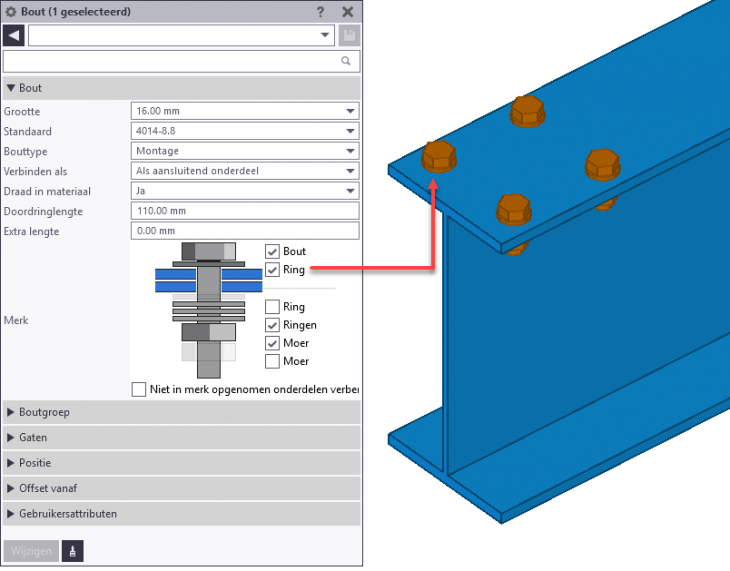Click the property search field
The image size is (730, 571).
[x=182, y=61]
